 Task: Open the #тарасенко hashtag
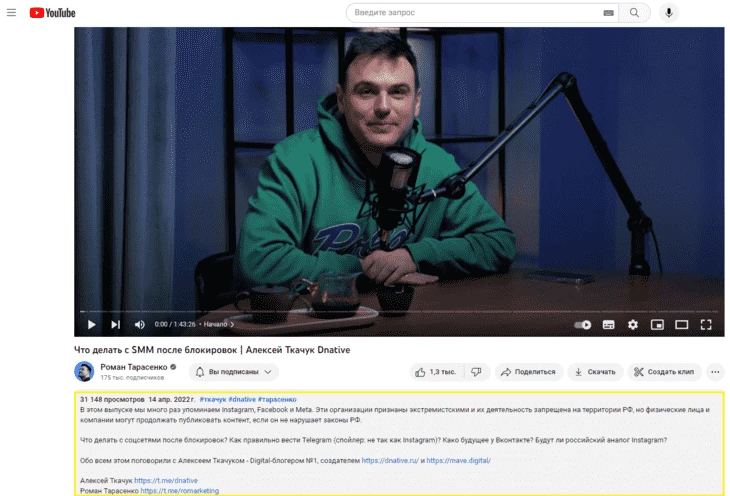[x=277, y=399]
